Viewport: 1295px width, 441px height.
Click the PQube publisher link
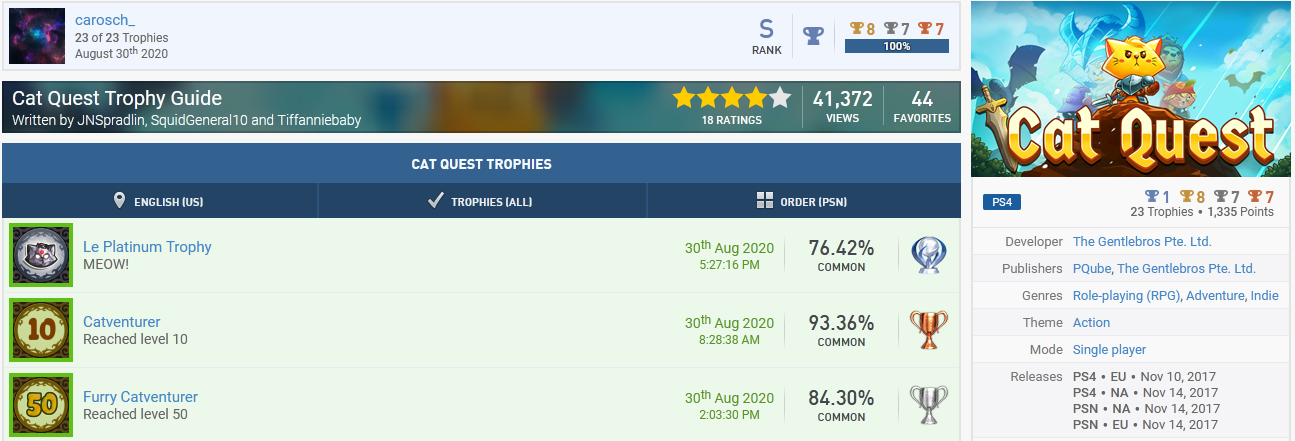point(1091,268)
